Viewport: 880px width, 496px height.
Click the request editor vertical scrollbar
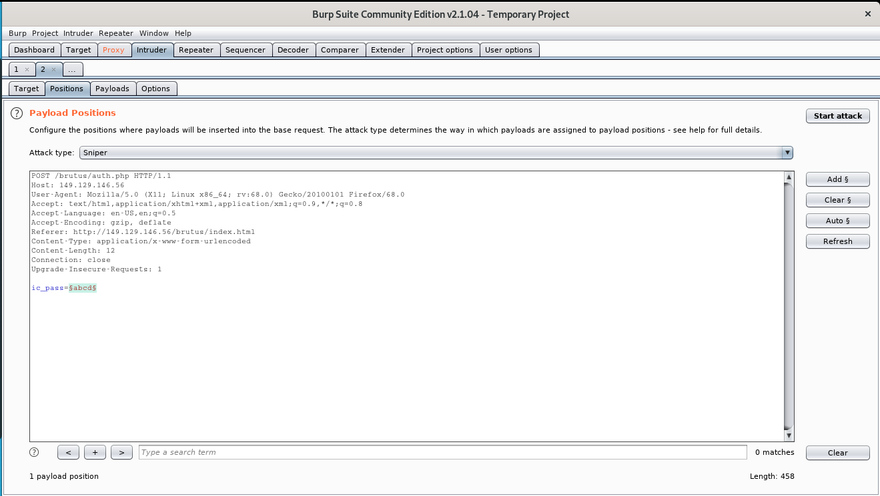pos(789,306)
